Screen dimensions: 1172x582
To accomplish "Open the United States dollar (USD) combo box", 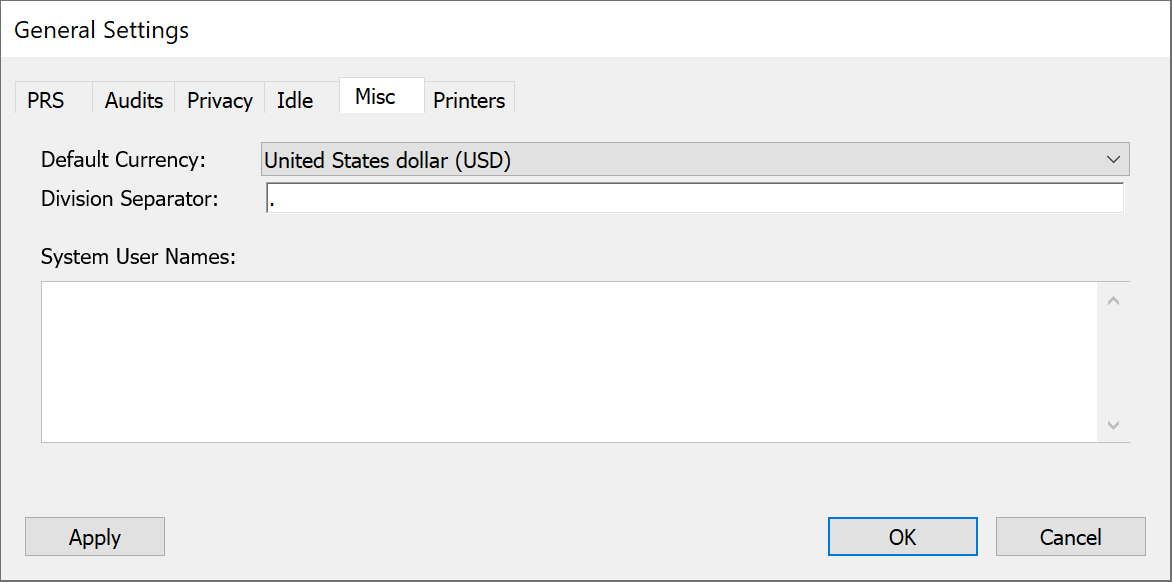I will coord(695,159).
